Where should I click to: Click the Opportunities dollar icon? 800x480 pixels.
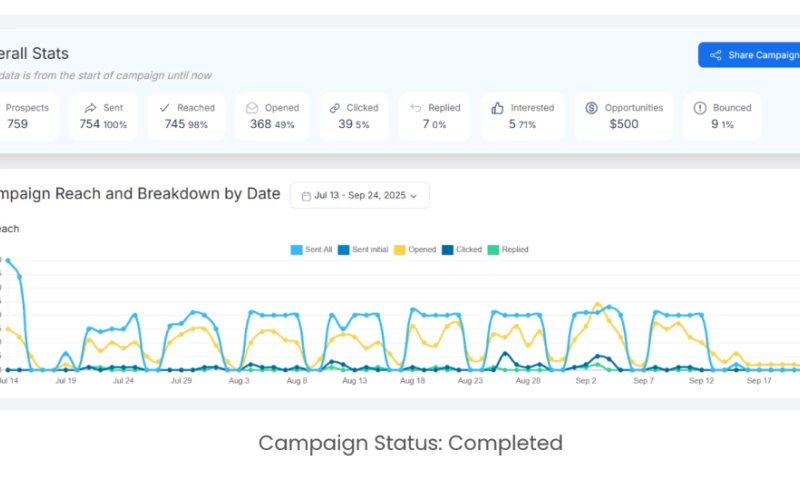coord(591,108)
